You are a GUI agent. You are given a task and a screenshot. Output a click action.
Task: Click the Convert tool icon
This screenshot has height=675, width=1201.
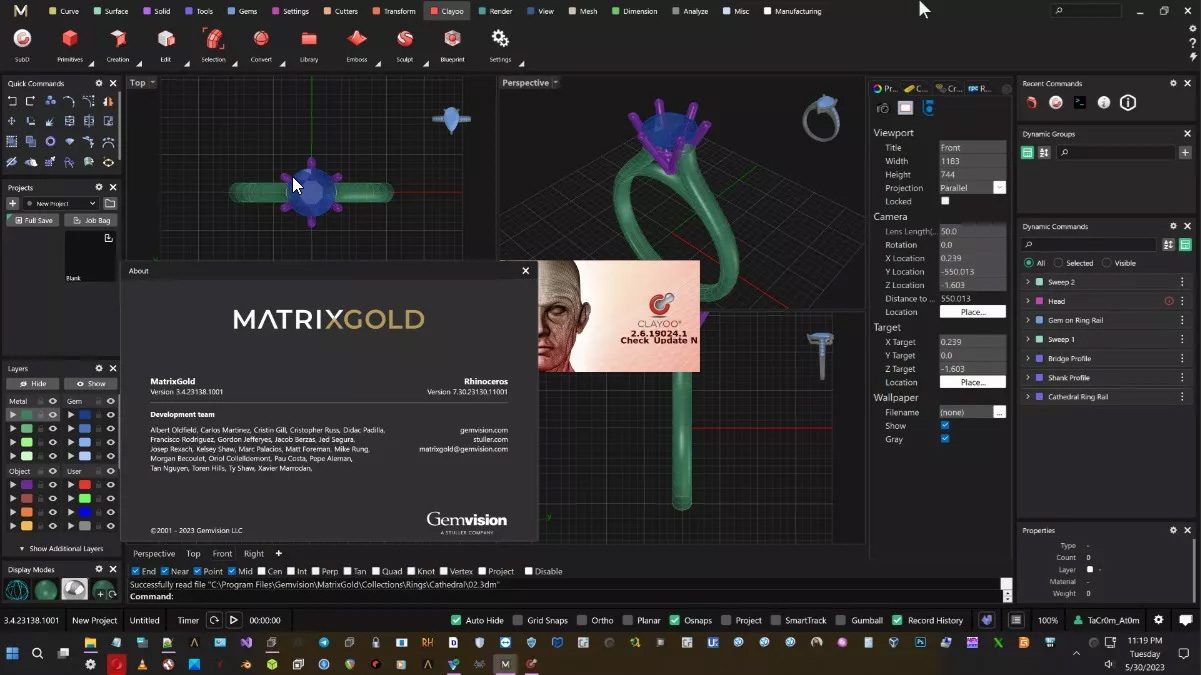coord(261,39)
